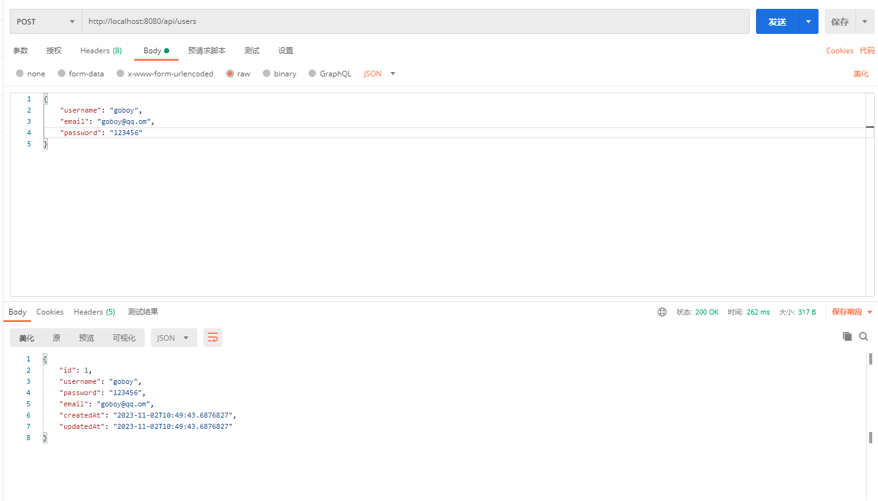Screen dimensions: 878x501
Task: Click the globe network icon near status
Action: tap(662, 312)
